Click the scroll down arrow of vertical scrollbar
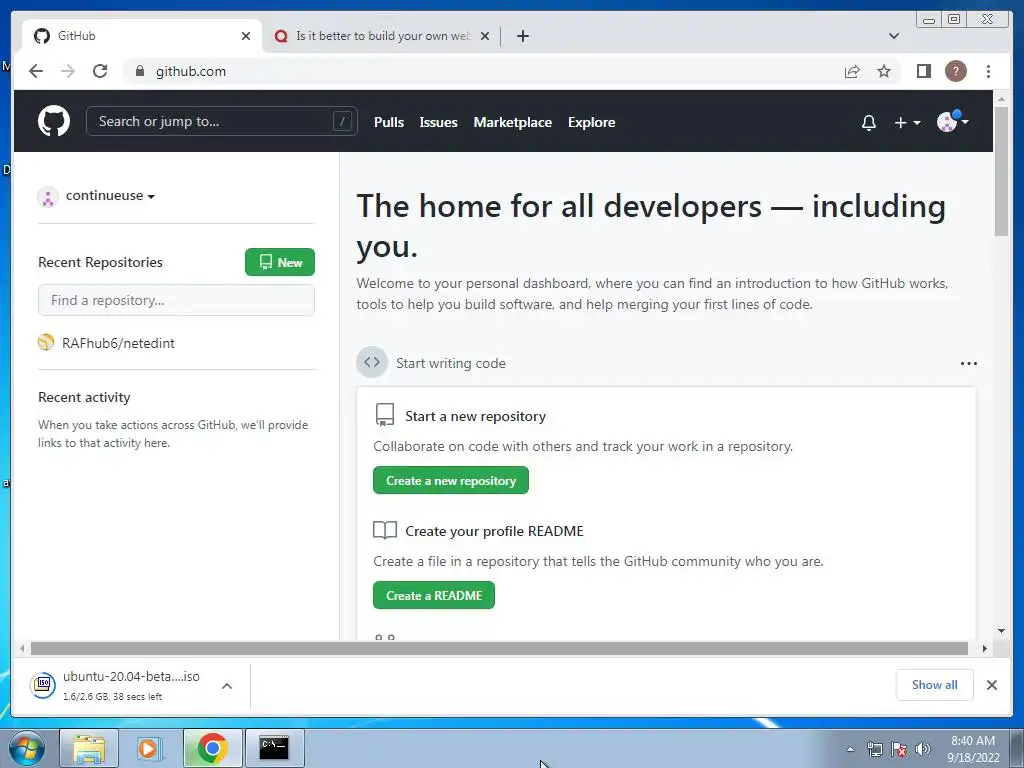 [x=1001, y=631]
